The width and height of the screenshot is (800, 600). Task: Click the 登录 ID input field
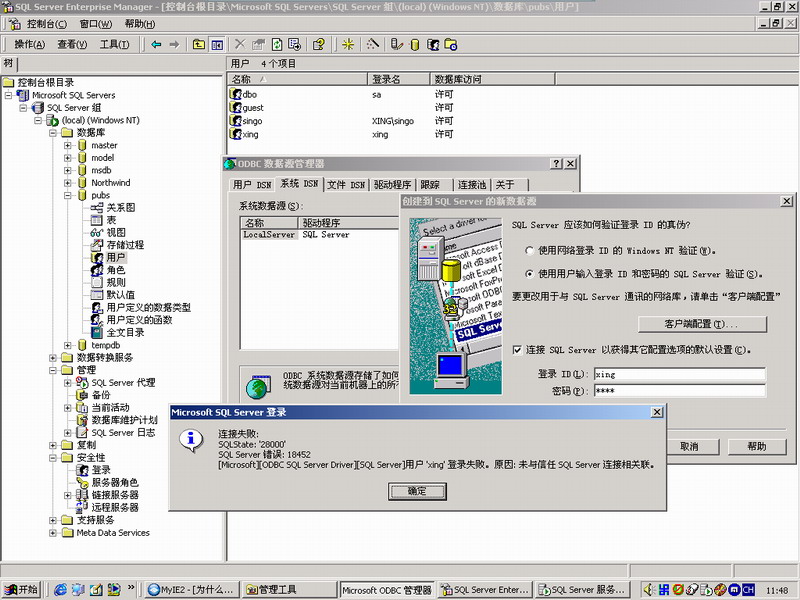tap(680, 374)
